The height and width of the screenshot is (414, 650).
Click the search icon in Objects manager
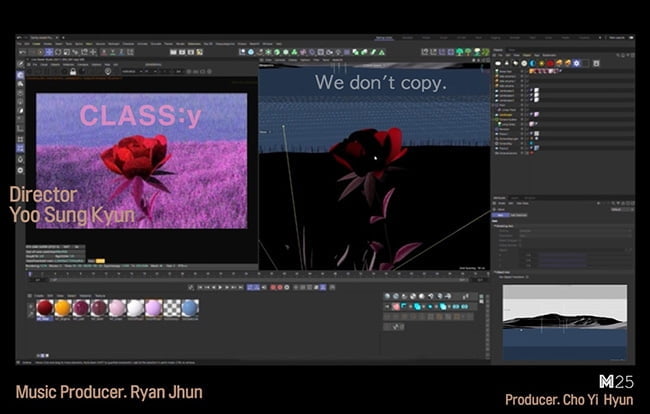618,55
